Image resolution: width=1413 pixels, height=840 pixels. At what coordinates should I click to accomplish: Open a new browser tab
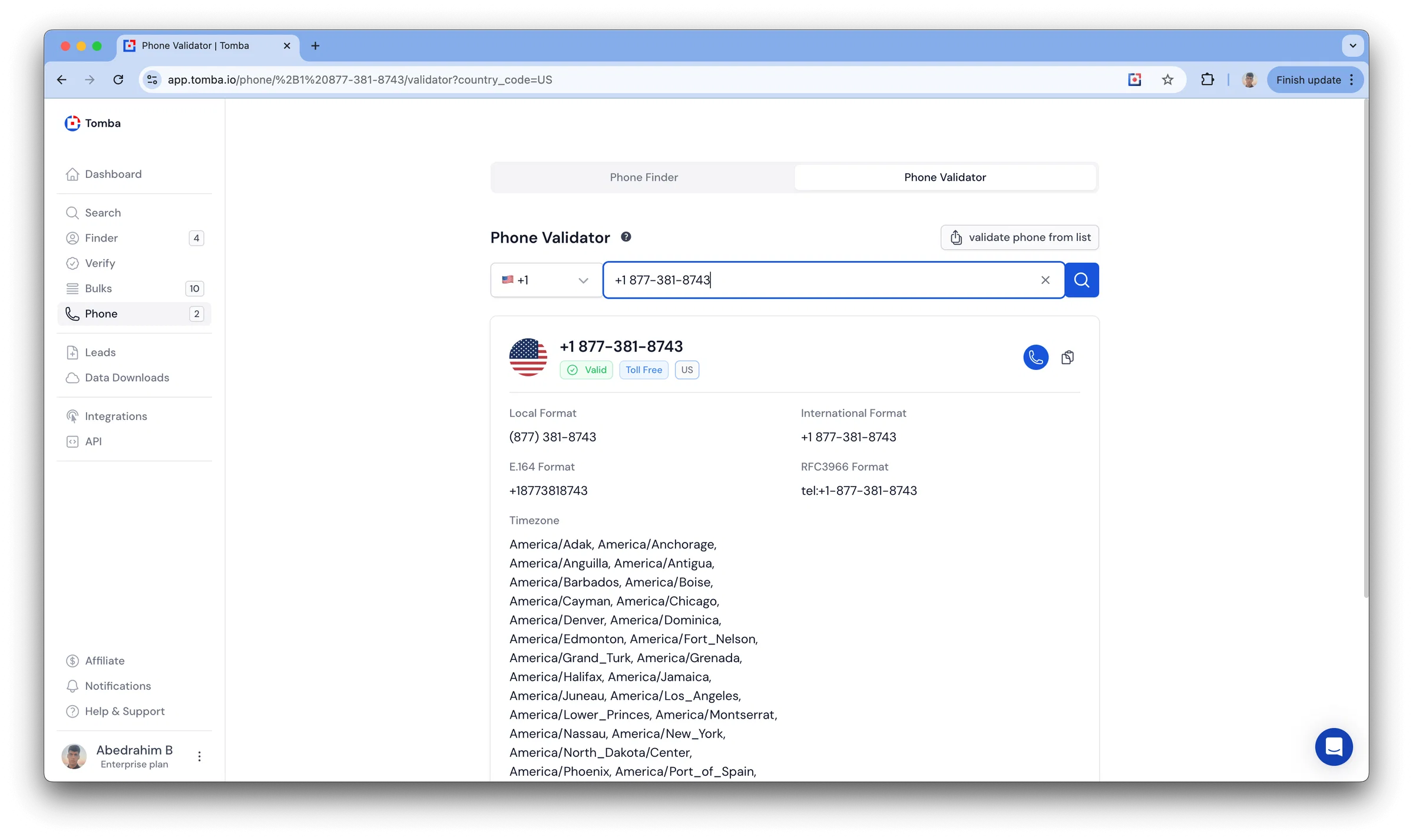(315, 46)
